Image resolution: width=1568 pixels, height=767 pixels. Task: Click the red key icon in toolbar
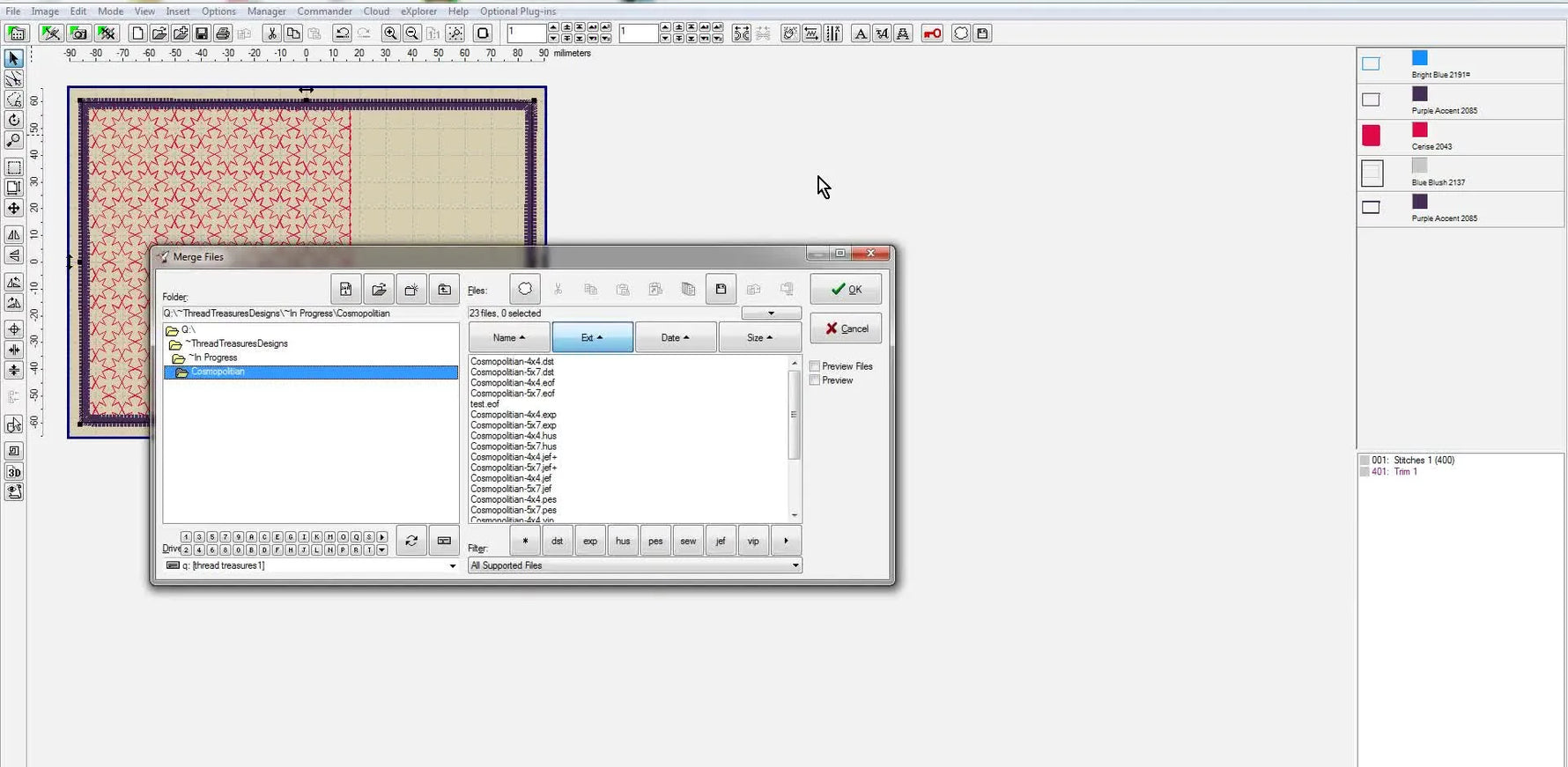click(932, 33)
